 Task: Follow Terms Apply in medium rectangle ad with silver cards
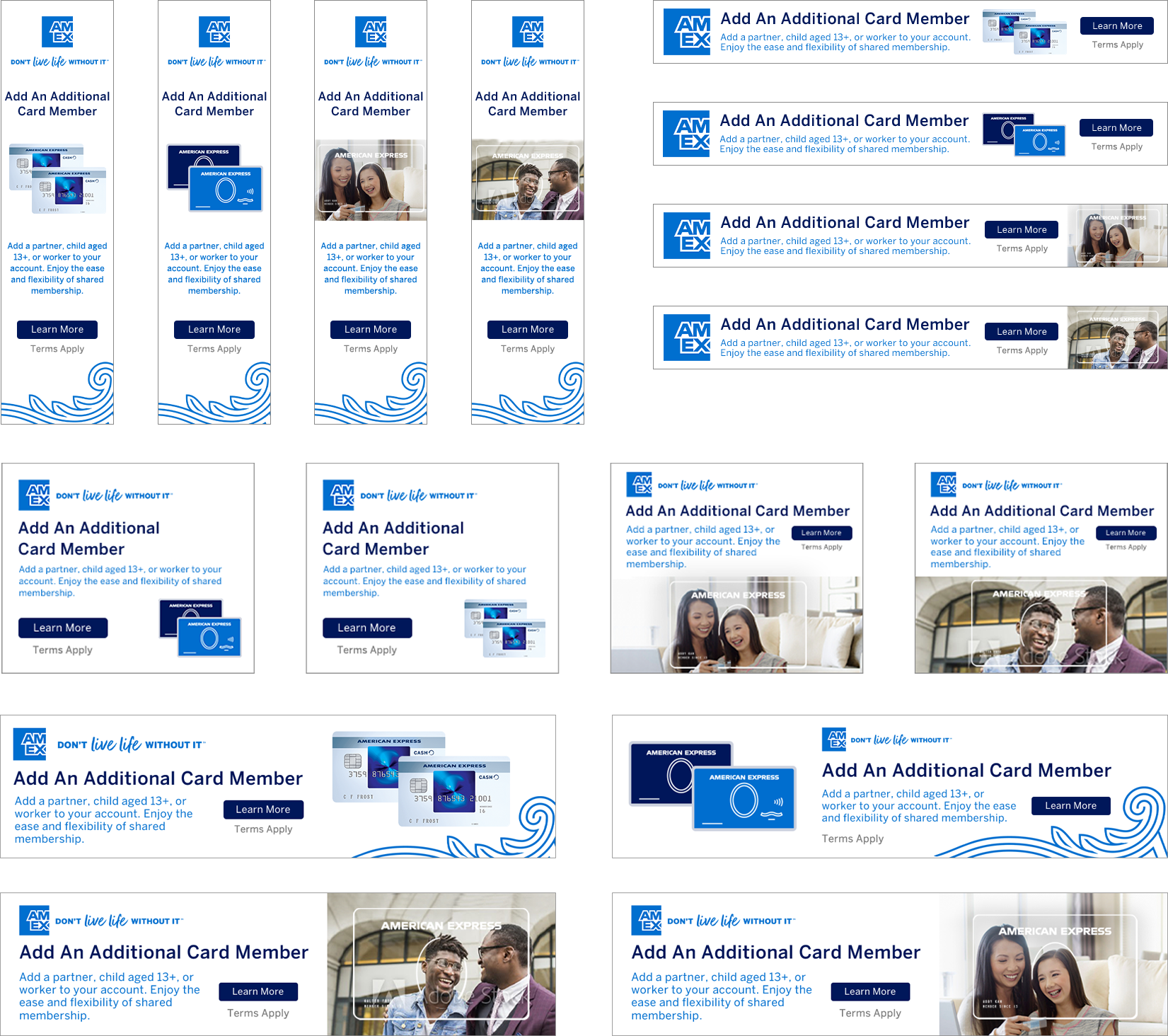coord(367,650)
